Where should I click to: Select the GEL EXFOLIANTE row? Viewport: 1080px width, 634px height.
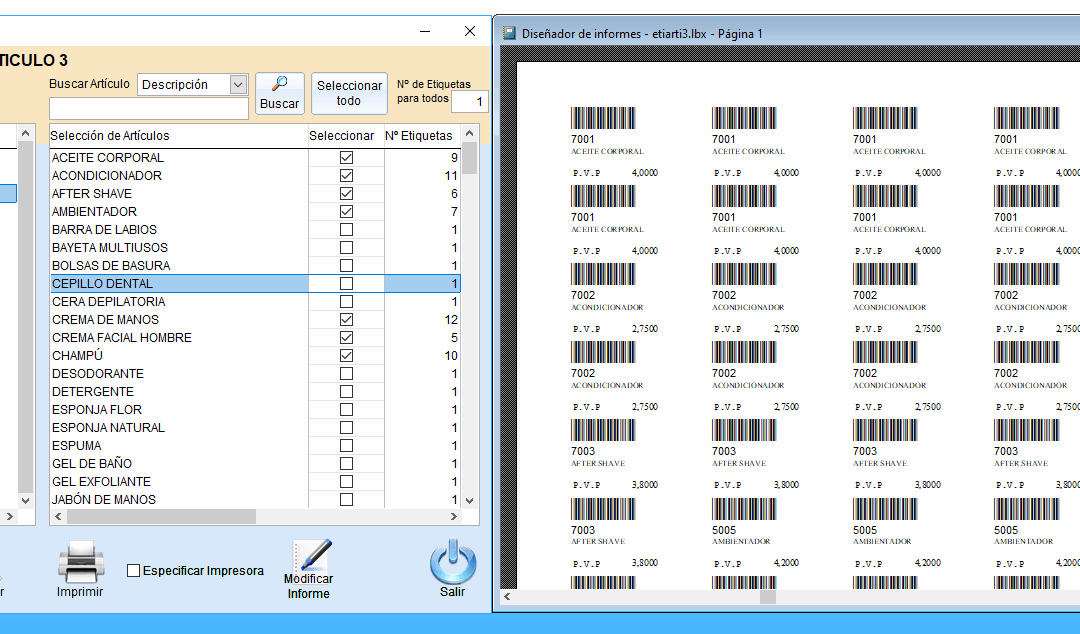point(255,482)
